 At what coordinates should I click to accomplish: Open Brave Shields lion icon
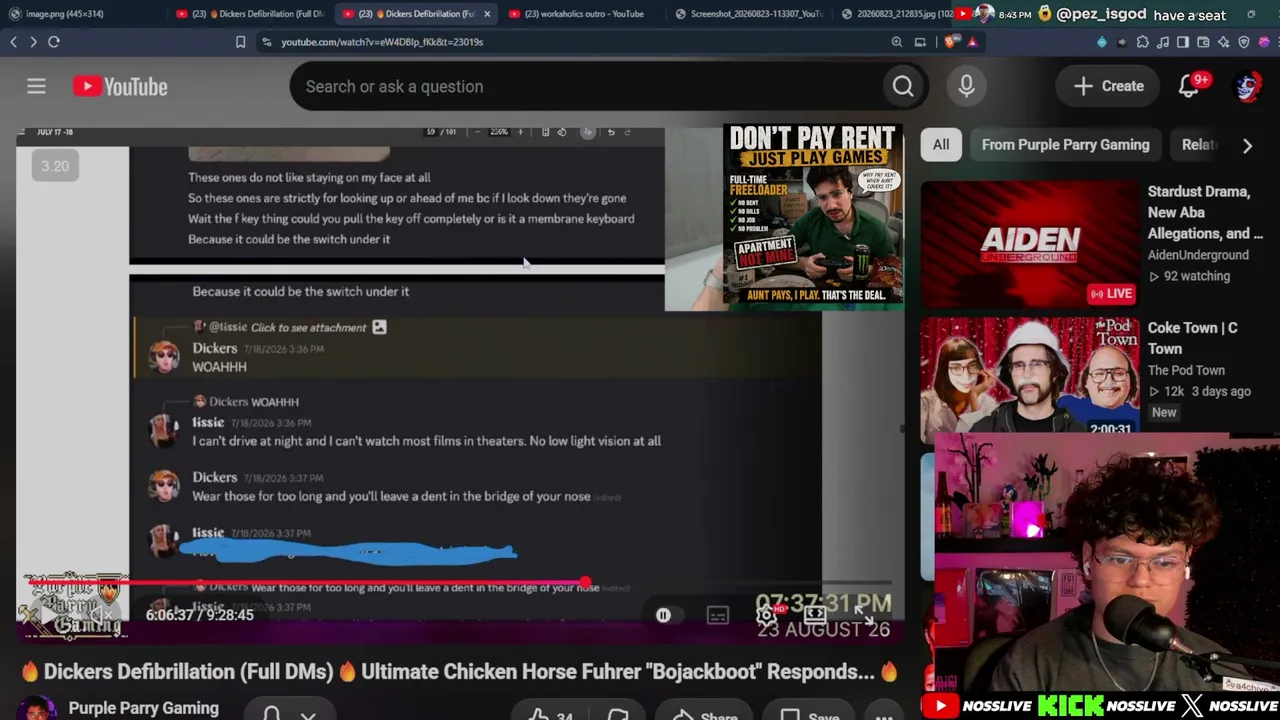tap(949, 42)
